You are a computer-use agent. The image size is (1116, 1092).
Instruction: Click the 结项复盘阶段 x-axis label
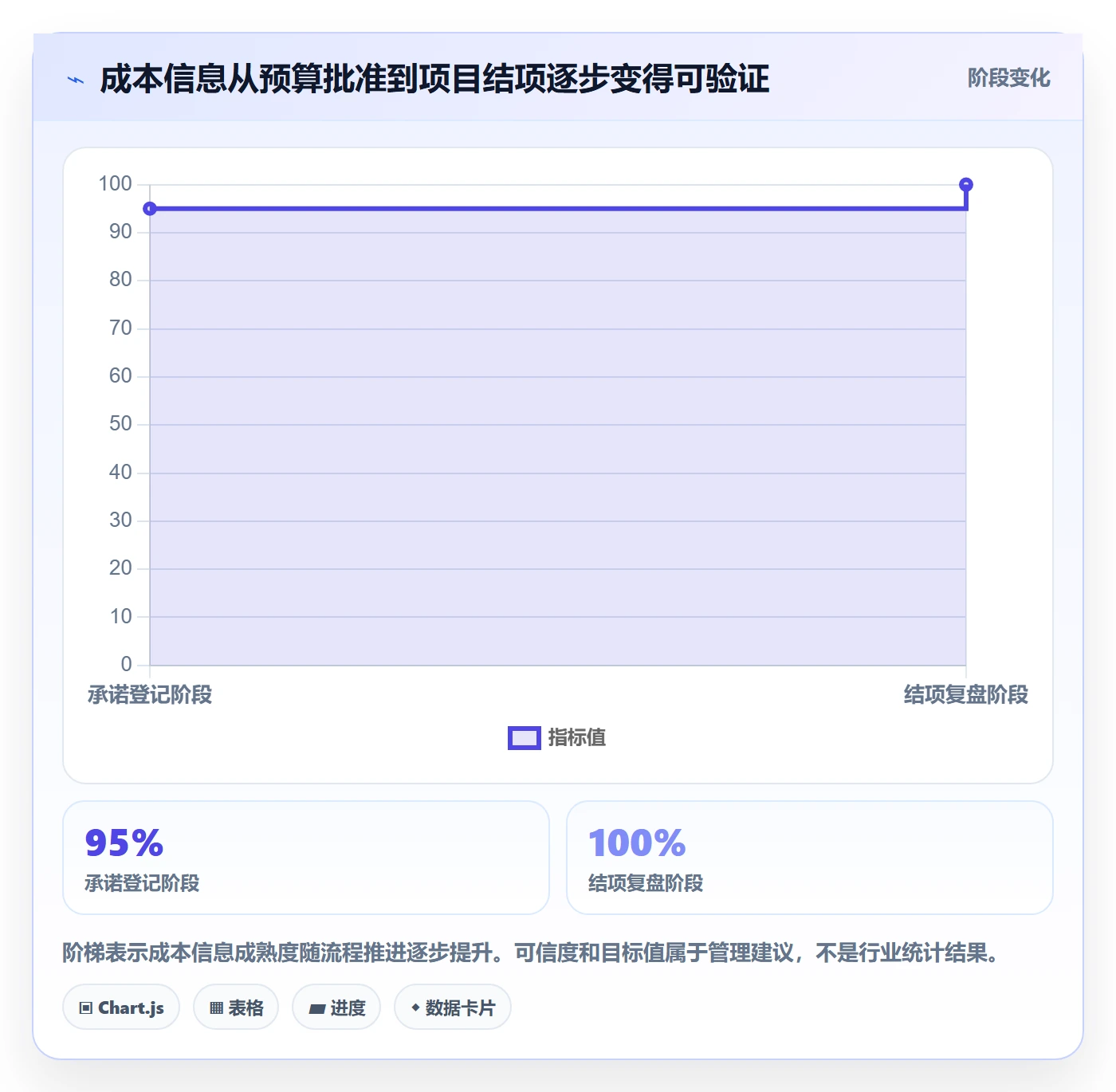[966, 695]
